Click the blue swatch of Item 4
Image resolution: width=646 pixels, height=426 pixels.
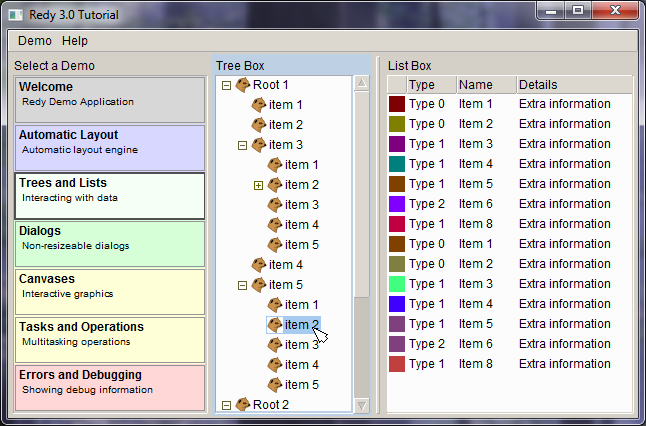point(397,304)
